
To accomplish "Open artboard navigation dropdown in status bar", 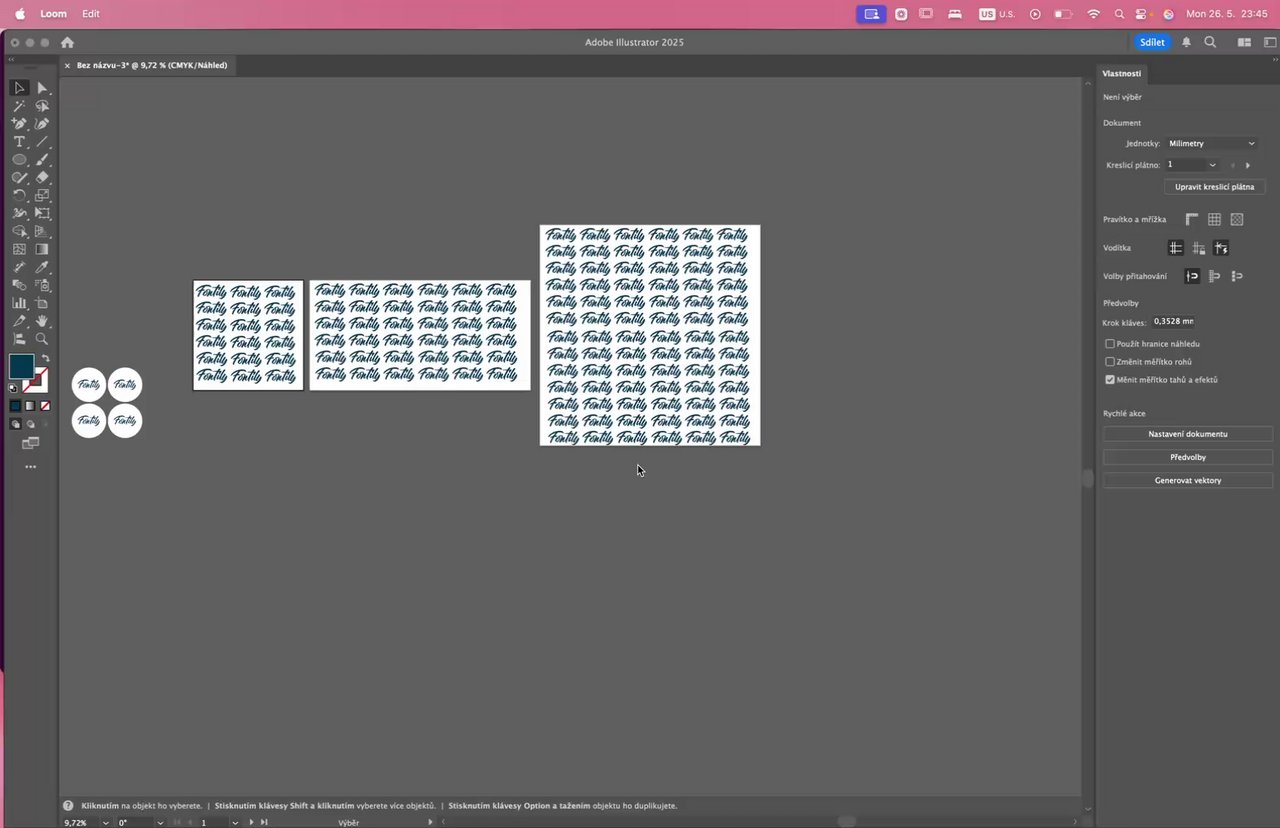I will pos(235,822).
